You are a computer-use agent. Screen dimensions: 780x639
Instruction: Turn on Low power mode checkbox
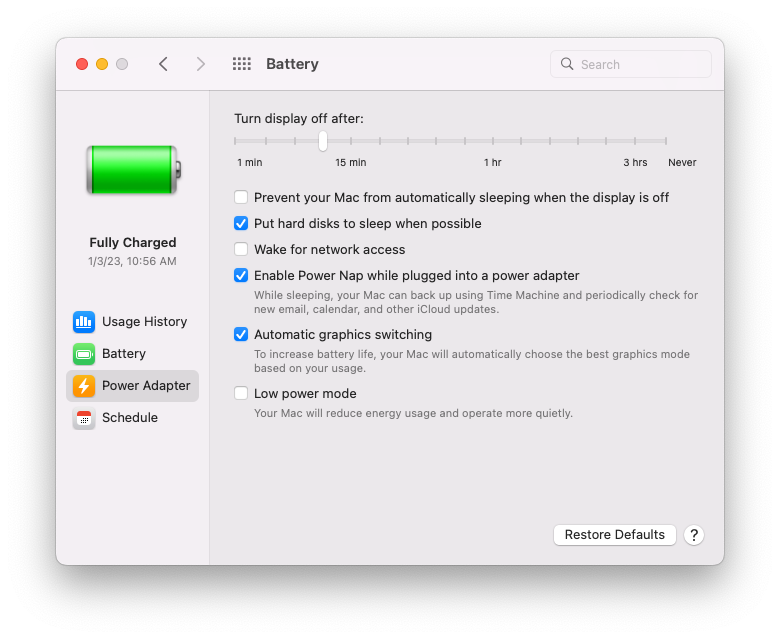[x=241, y=393]
